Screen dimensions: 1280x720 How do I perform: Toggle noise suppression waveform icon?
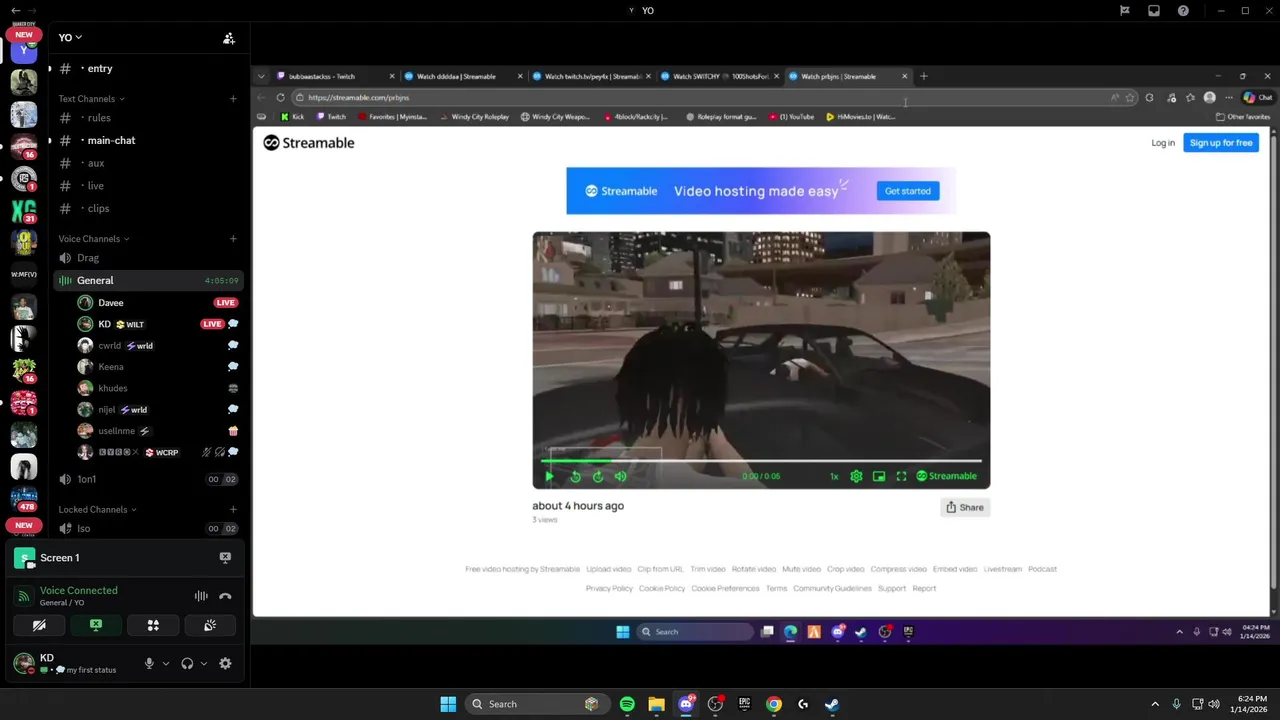[201, 596]
